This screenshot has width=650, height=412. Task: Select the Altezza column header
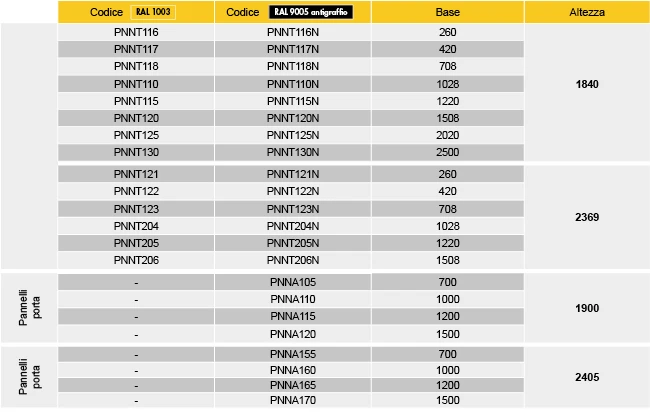pos(587,12)
